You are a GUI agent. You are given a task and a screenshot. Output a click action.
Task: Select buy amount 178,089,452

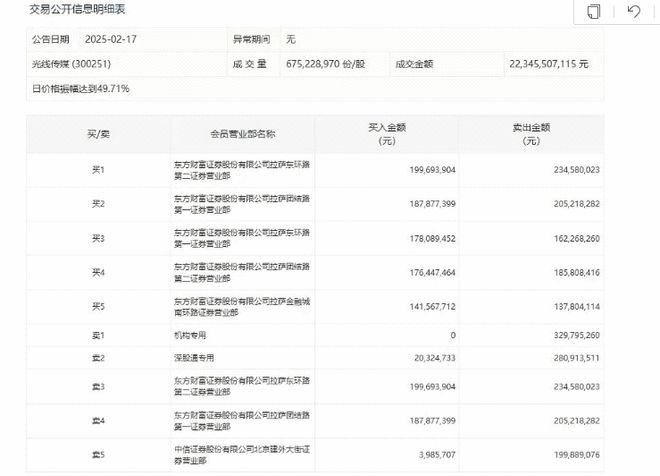[x=433, y=239]
